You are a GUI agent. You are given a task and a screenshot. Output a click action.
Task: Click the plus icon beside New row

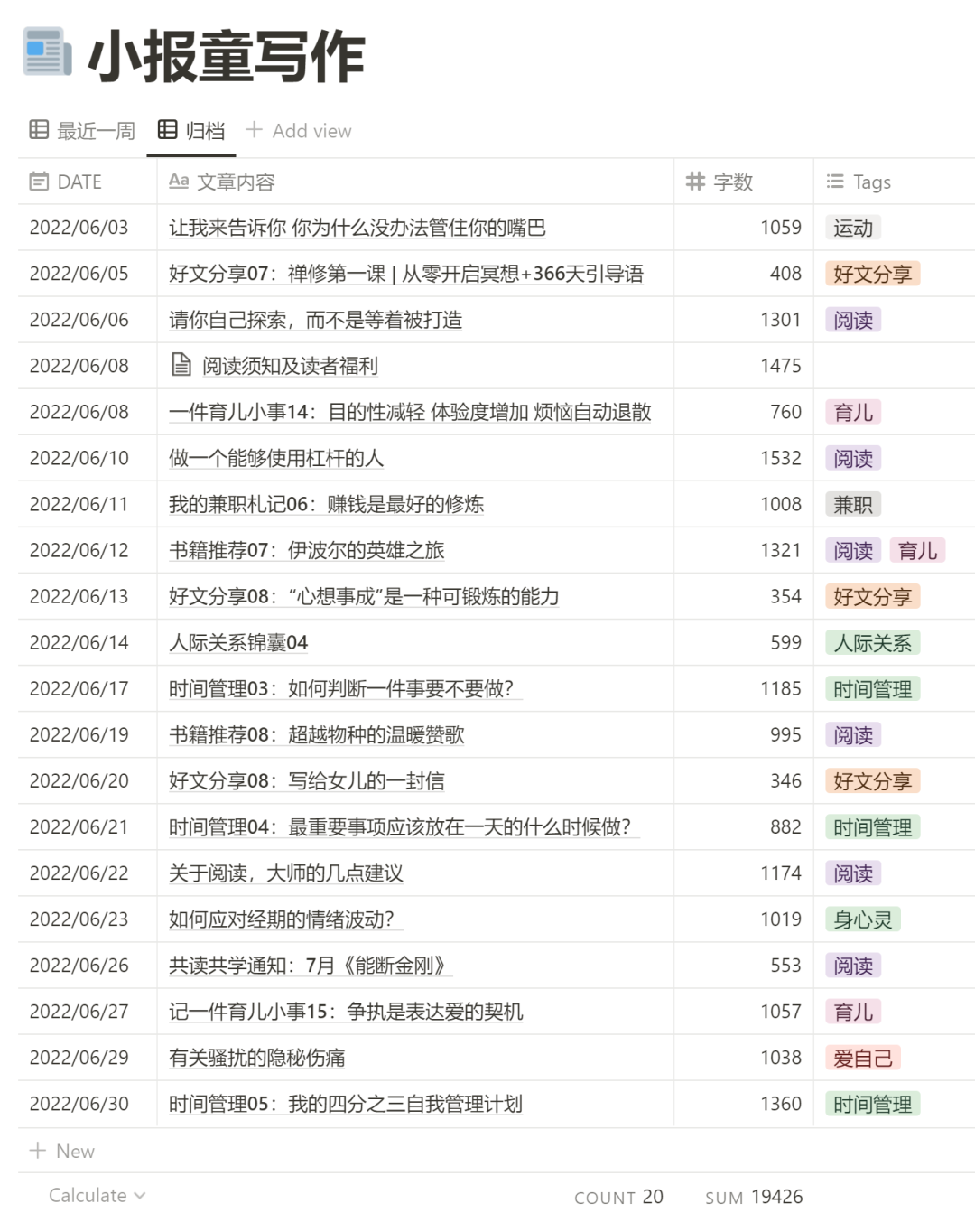(x=38, y=1150)
